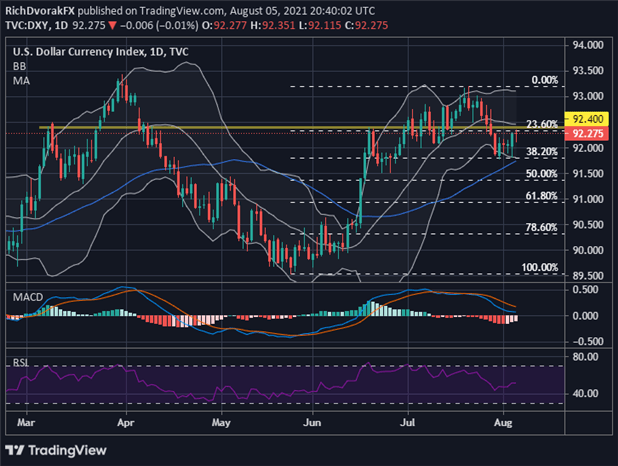Screen dimensions: 618x466
Task: Click the red down-arrow change indicator
Action: coord(112,26)
